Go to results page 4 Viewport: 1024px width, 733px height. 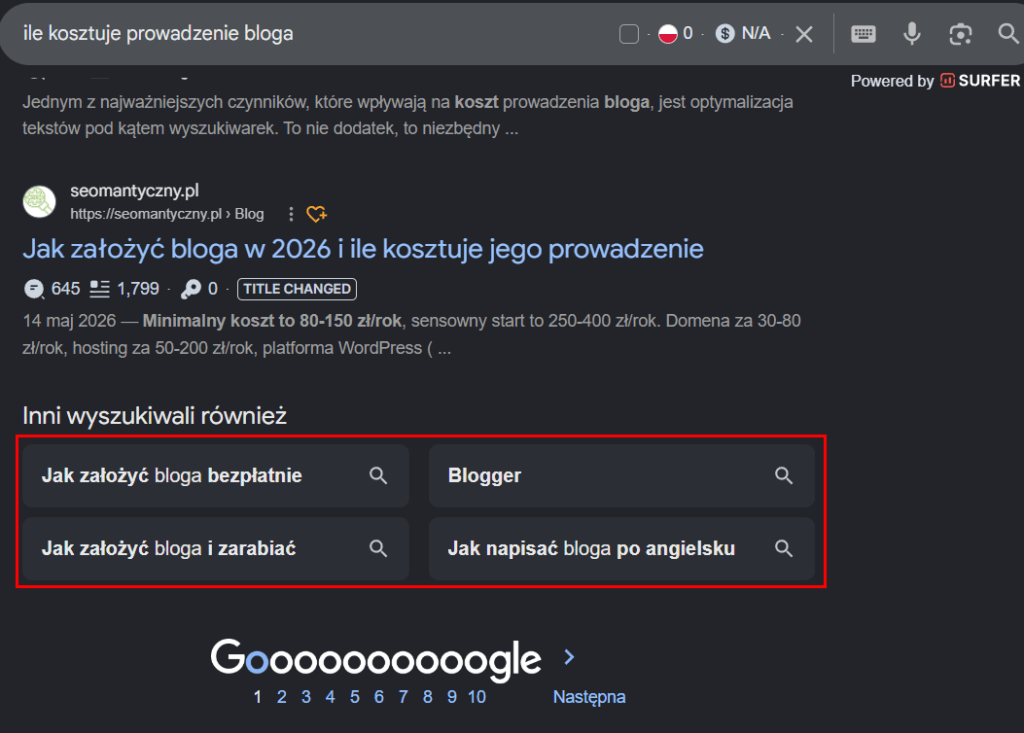[330, 697]
